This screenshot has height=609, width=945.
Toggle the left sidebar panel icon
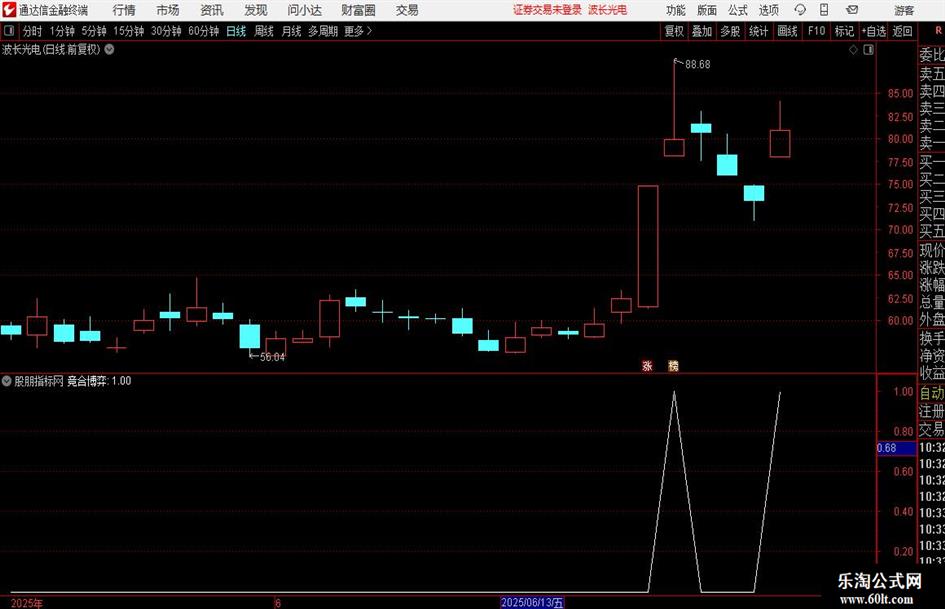point(9,31)
